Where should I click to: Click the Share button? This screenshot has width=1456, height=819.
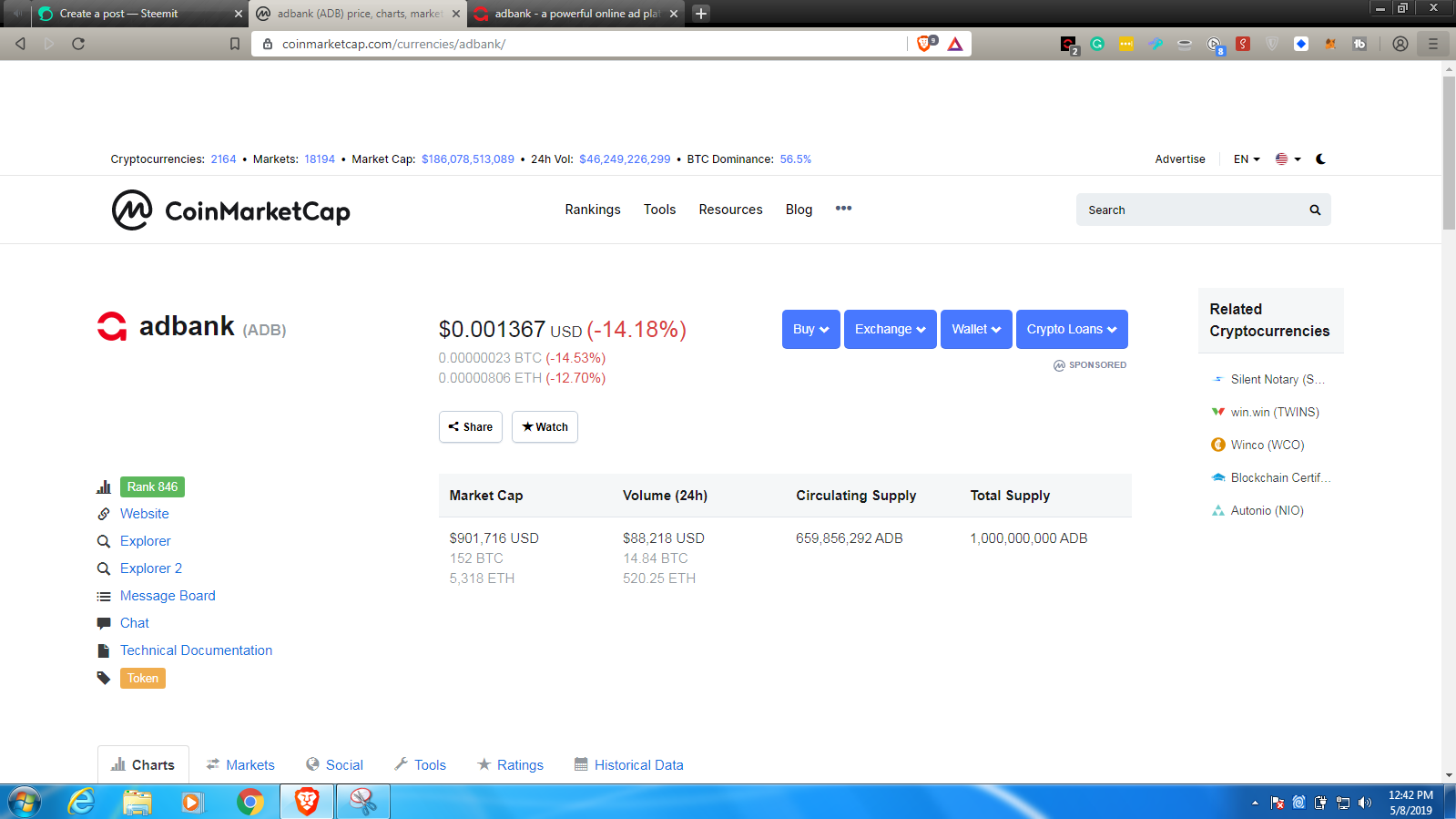coord(471,426)
